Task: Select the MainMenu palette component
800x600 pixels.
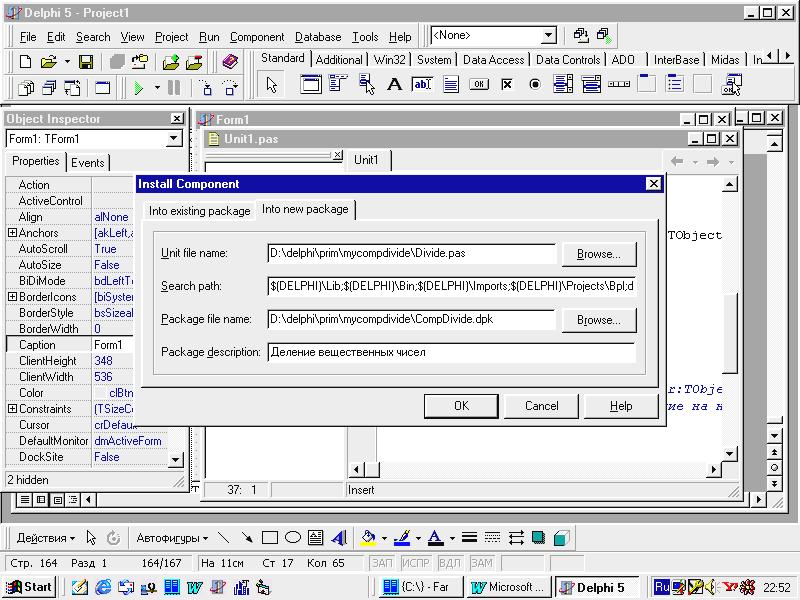Action: point(338,84)
